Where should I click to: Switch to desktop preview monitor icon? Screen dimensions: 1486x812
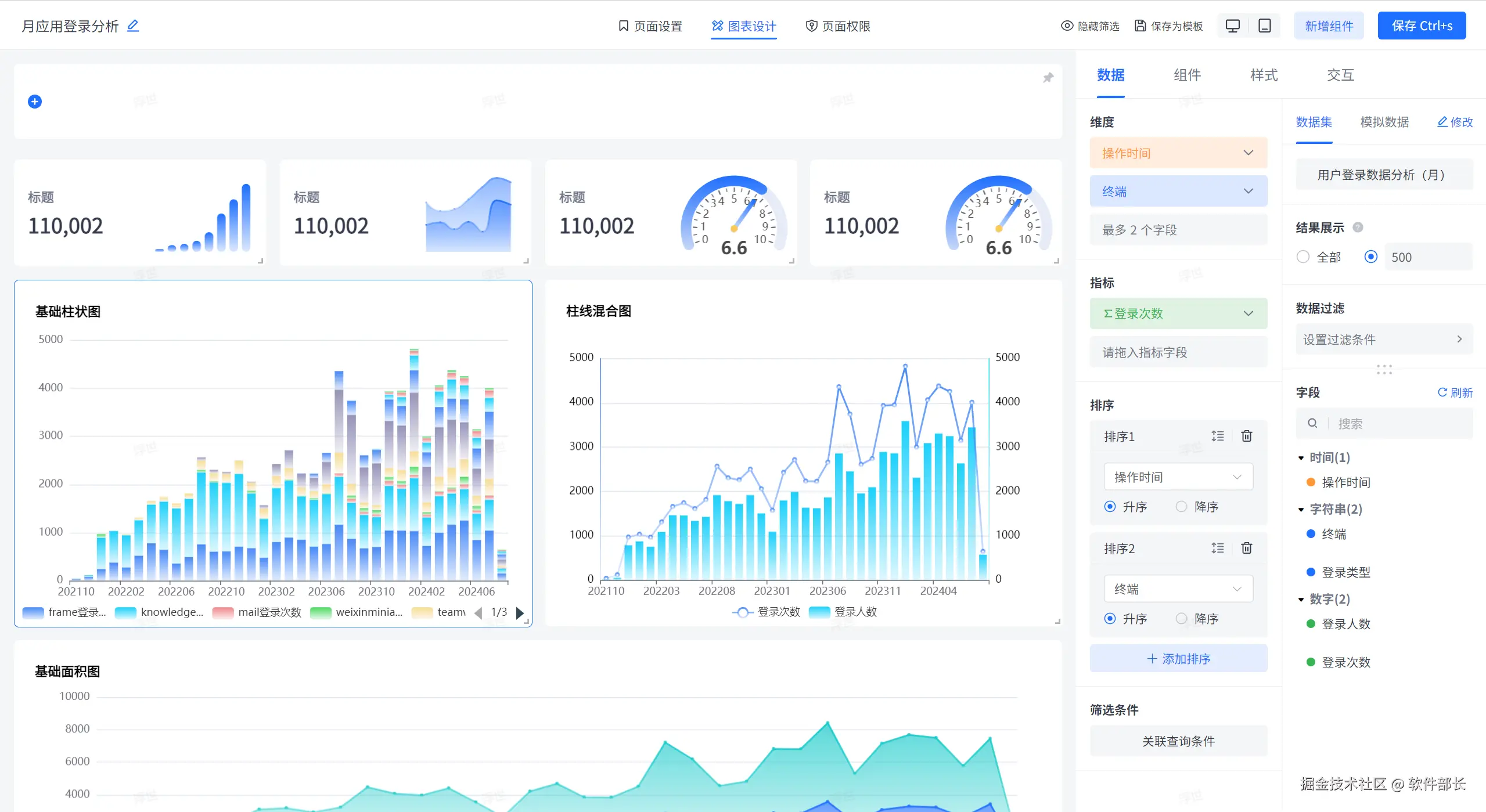1232,26
